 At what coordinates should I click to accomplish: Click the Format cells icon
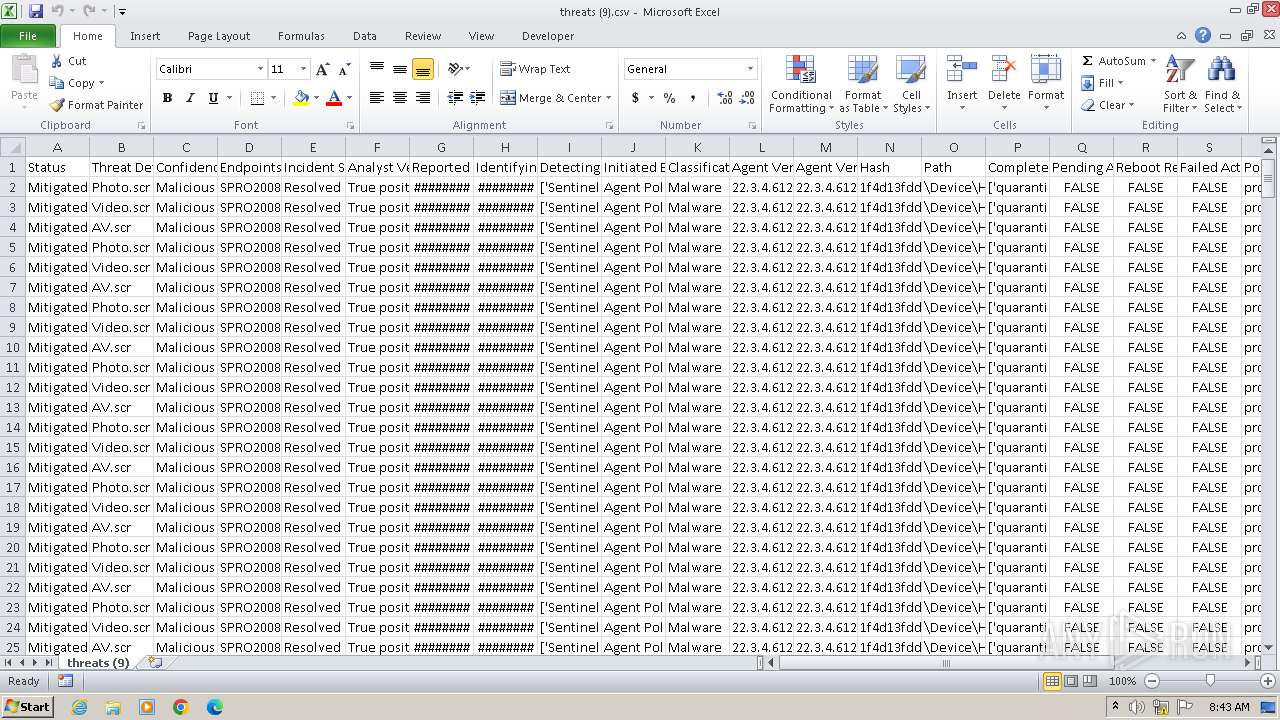click(1046, 70)
